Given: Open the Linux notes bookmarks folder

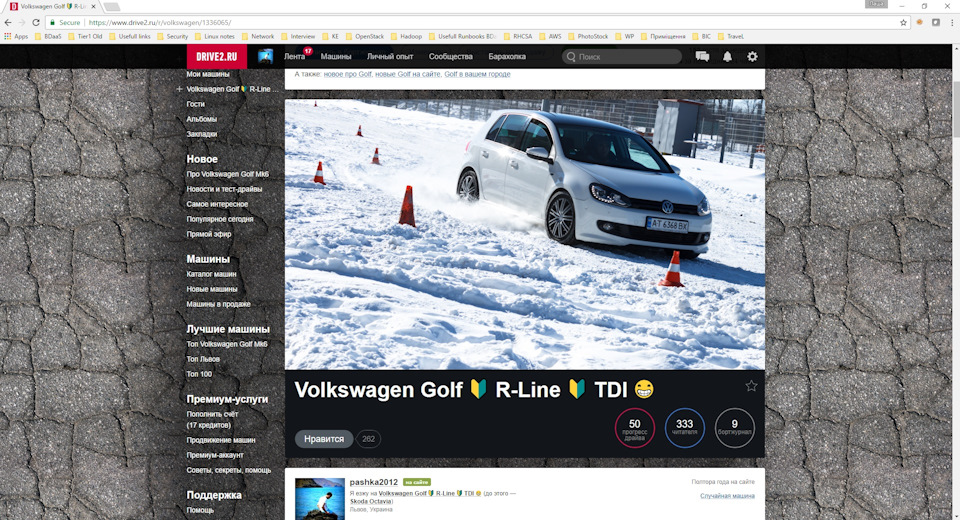Looking at the screenshot, I should click(214, 36).
